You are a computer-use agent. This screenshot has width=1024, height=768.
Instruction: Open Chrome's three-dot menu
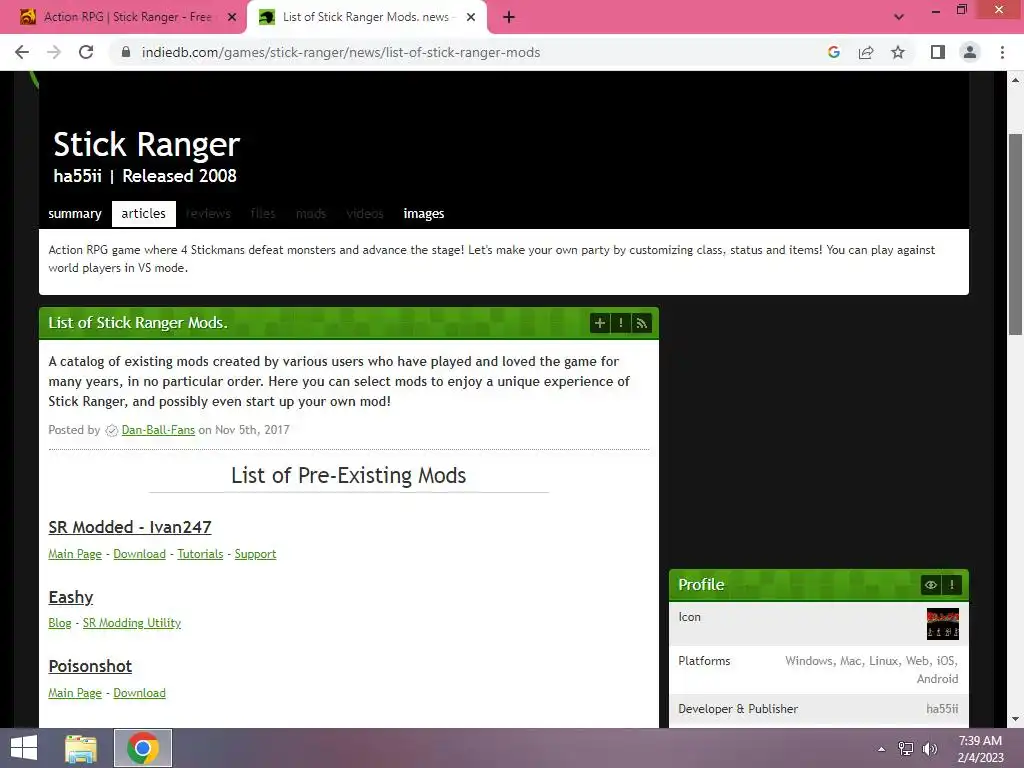pos(1002,52)
